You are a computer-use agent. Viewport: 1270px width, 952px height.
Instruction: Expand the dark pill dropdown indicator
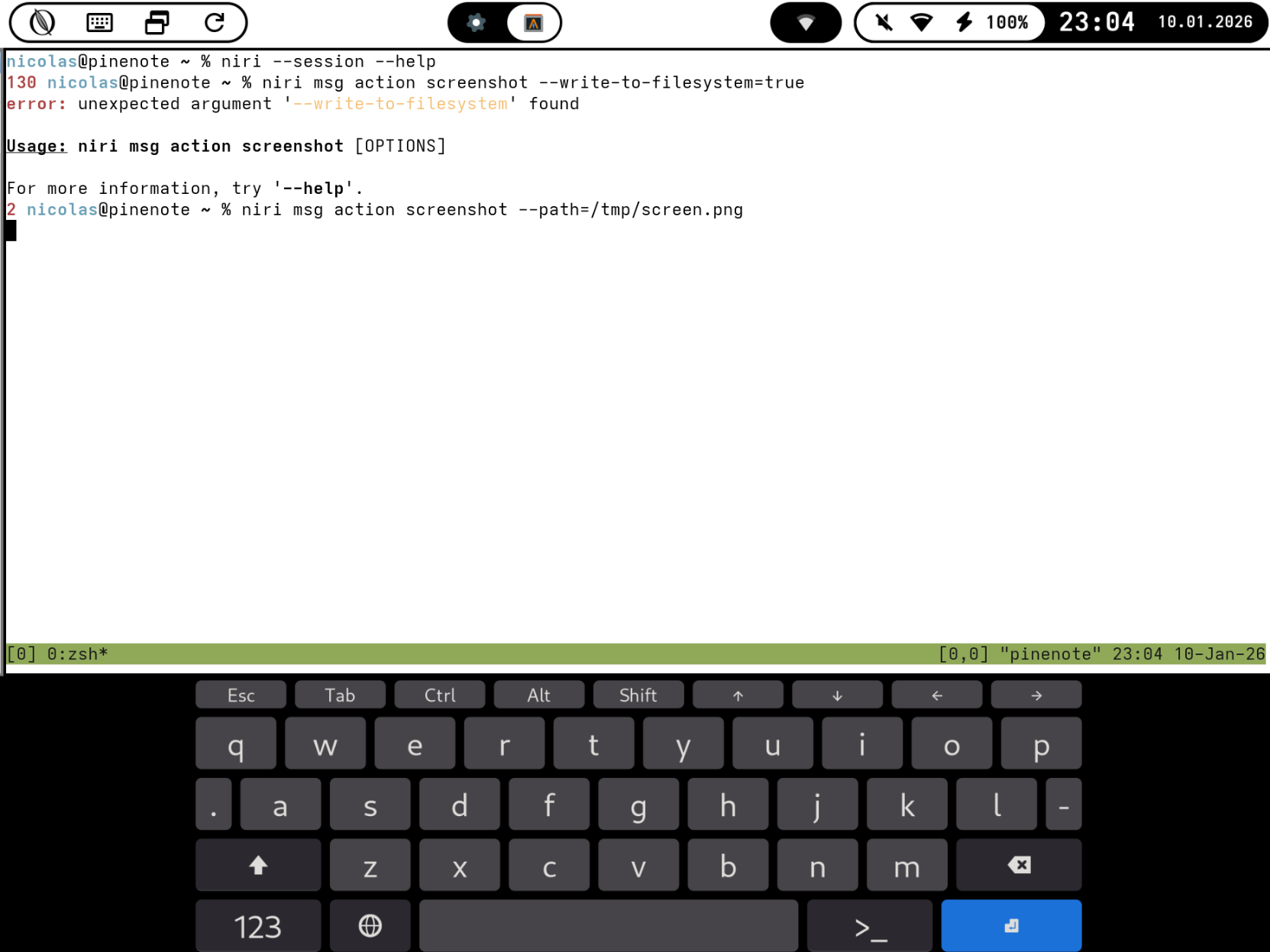coord(805,23)
